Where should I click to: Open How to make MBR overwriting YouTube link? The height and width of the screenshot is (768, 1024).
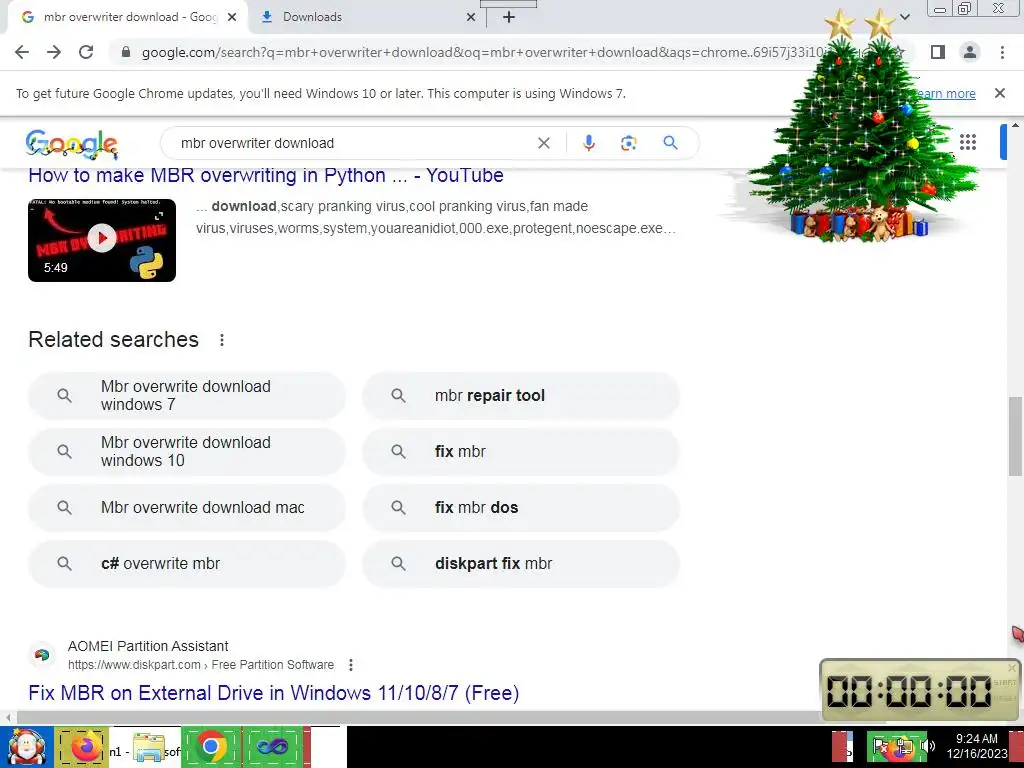[266, 175]
